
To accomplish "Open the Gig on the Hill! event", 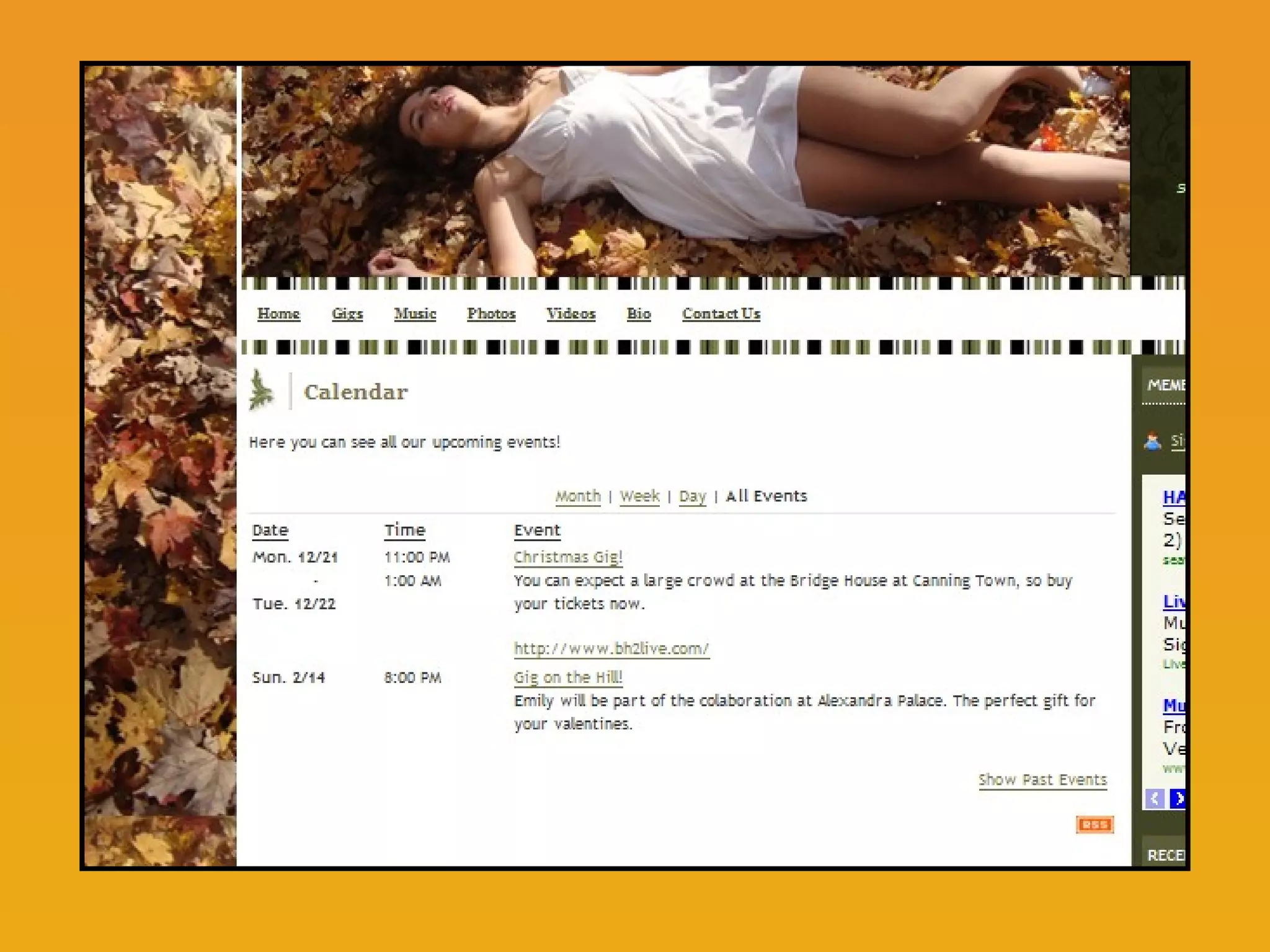I will (x=568, y=677).
